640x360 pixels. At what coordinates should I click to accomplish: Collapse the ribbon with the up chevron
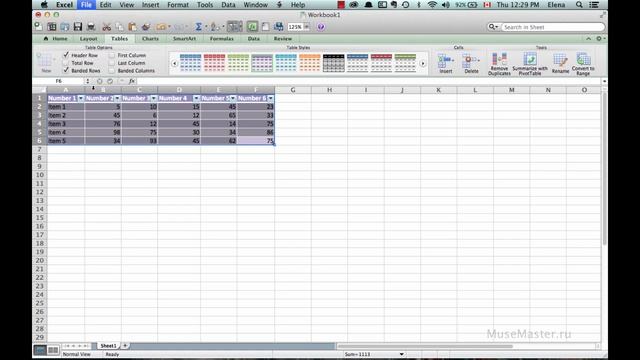(589, 38)
